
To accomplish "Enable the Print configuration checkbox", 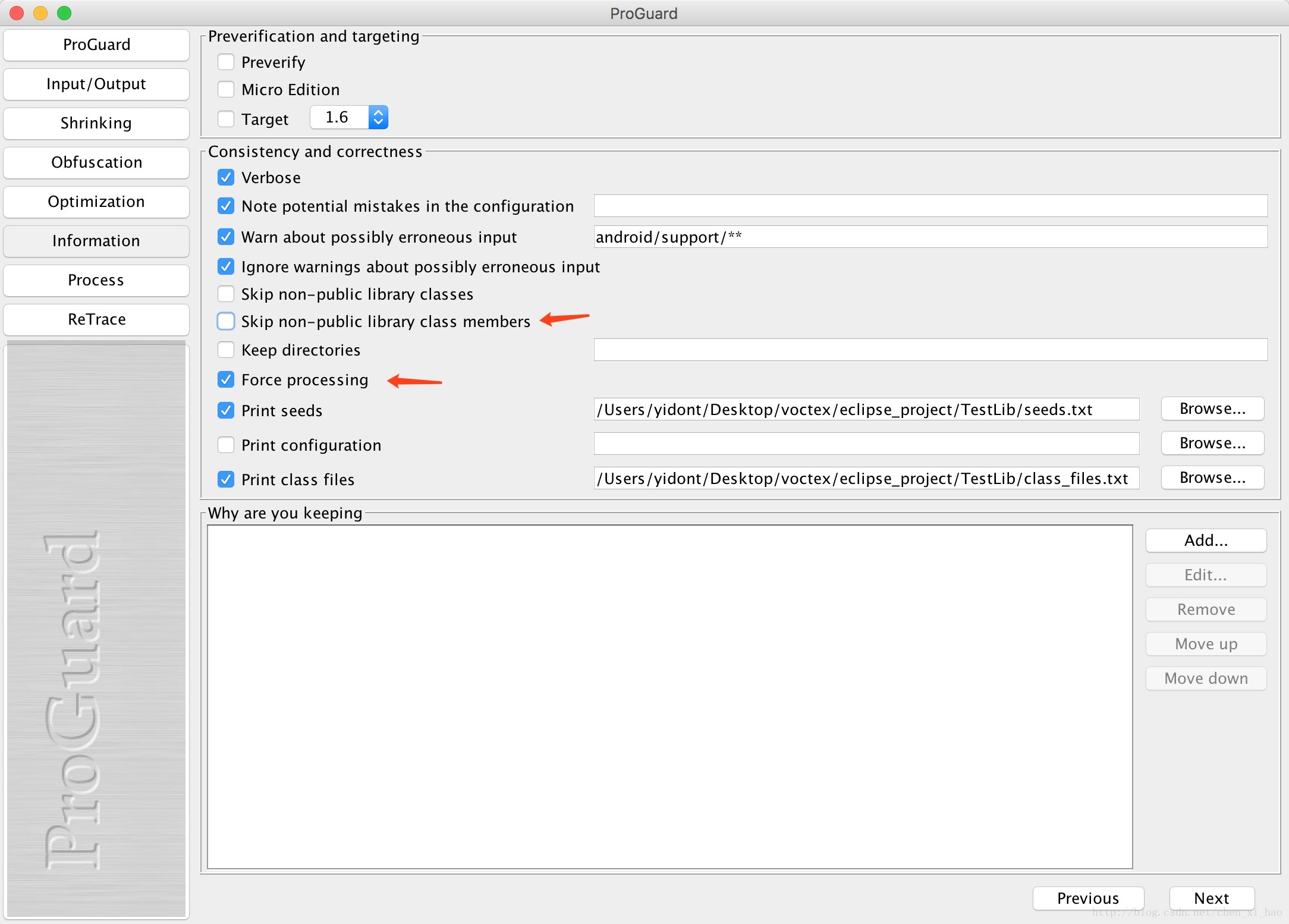I will 226,445.
